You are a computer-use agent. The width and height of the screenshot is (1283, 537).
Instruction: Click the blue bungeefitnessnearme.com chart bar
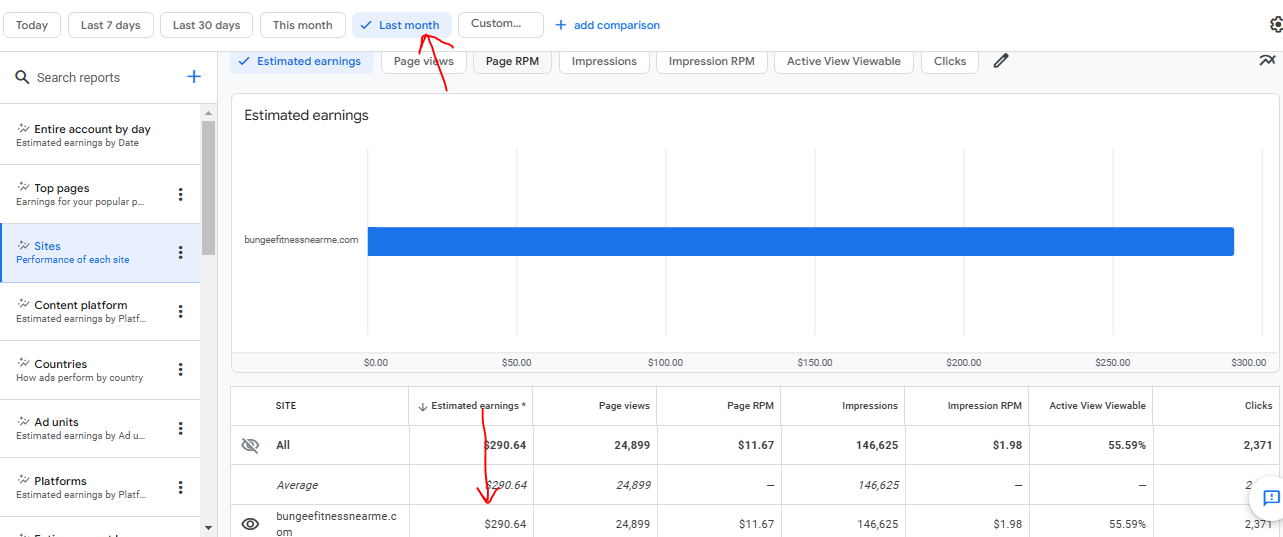[x=800, y=241]
